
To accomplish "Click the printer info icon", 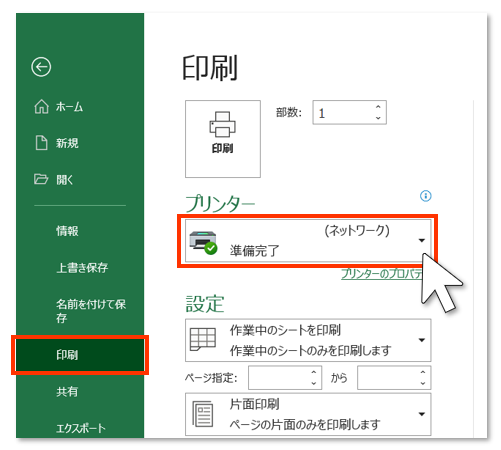I will pyautogui.click(x=425, y=196).
